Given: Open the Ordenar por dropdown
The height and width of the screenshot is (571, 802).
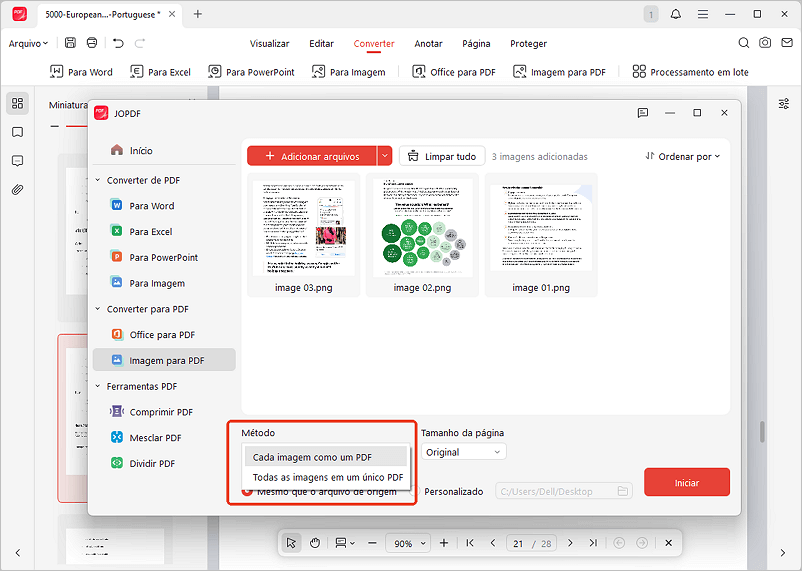Looking at the screenshot, I should (x=682, y=157).
